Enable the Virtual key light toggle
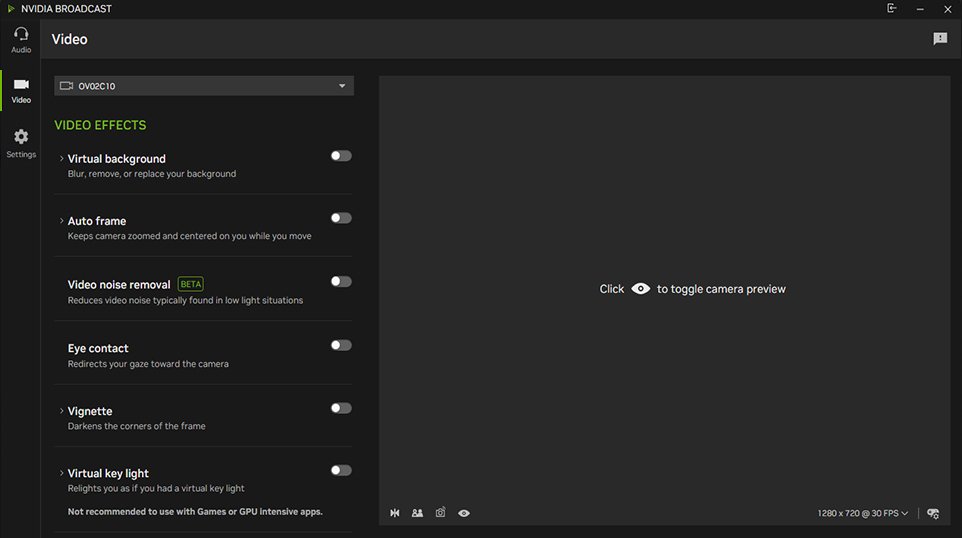The height and width of the screenshot is (538, 962). click(x=341, y=471)
